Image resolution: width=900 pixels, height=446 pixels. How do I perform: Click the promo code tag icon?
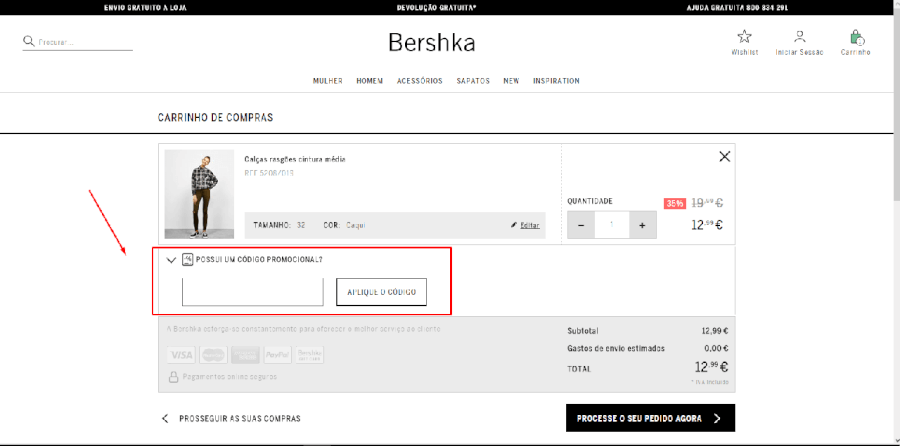[x=187, y=259]
